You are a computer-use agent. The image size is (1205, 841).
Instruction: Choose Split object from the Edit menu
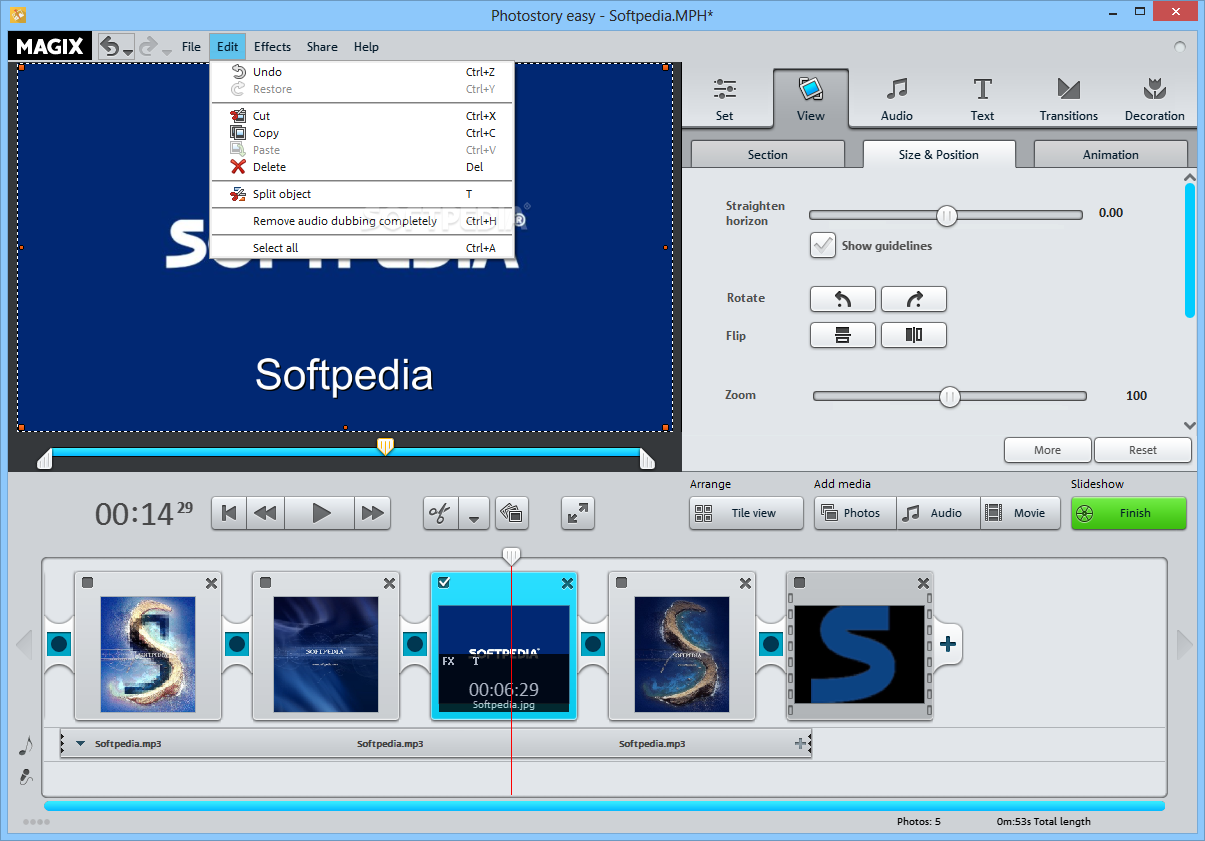362,194
